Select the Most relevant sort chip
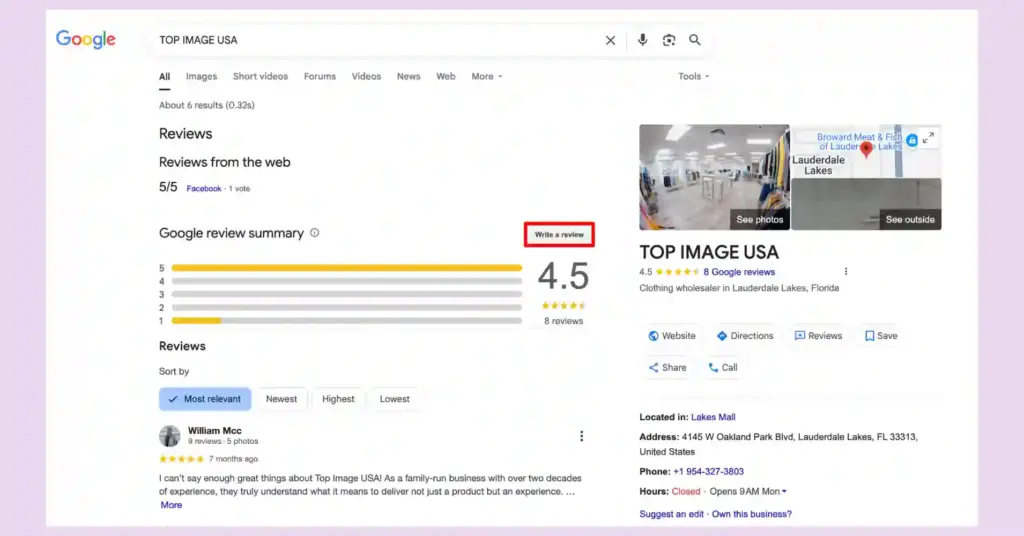Screen dimensions: 1024x536 [x=205, y=399]
